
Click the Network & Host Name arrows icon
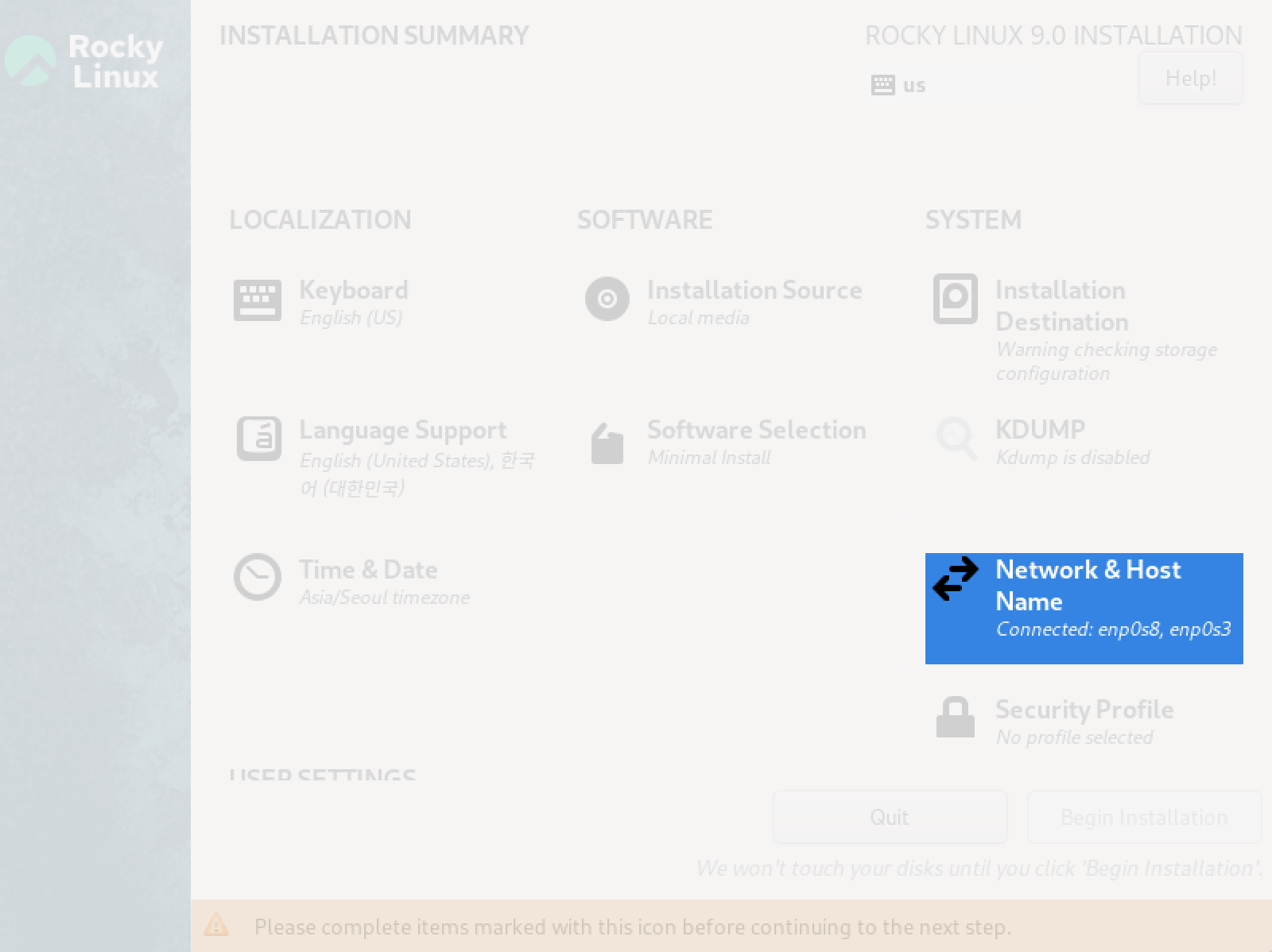click(955, 579)
